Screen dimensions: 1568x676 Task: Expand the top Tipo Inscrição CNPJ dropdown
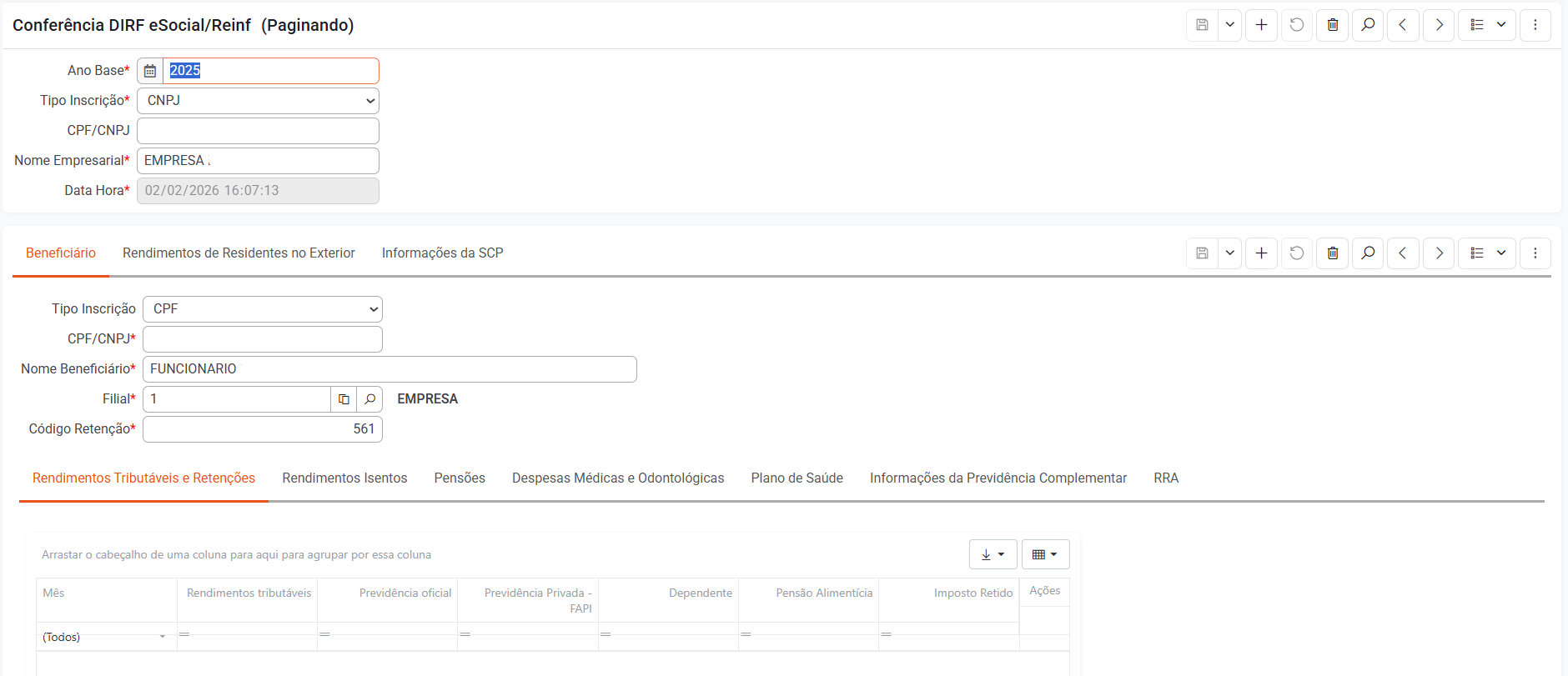pos(258,101)
